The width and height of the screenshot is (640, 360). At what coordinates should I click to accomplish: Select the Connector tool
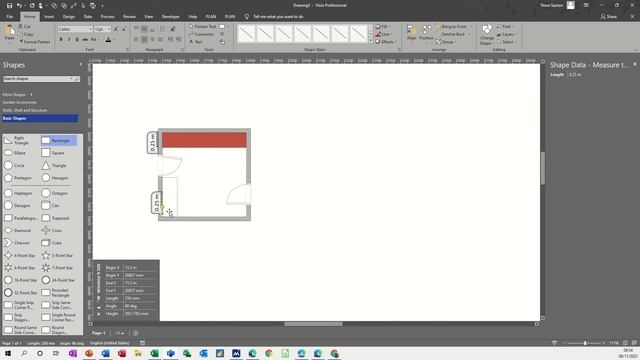pyautogui.click(x=202, y=34)
